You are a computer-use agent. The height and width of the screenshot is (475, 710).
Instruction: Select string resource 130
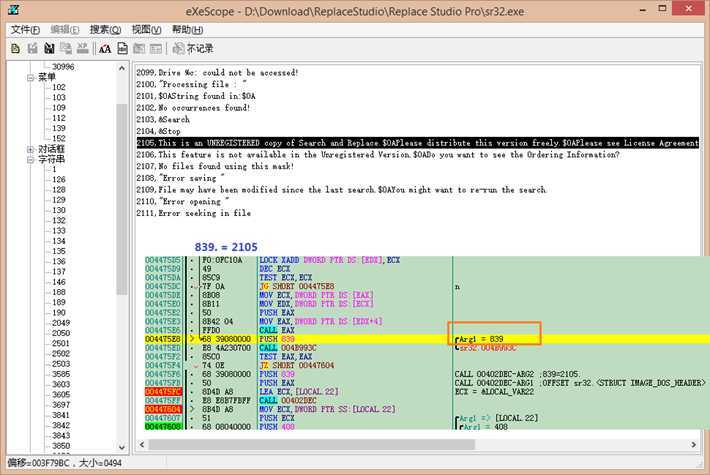pos(59,210)
